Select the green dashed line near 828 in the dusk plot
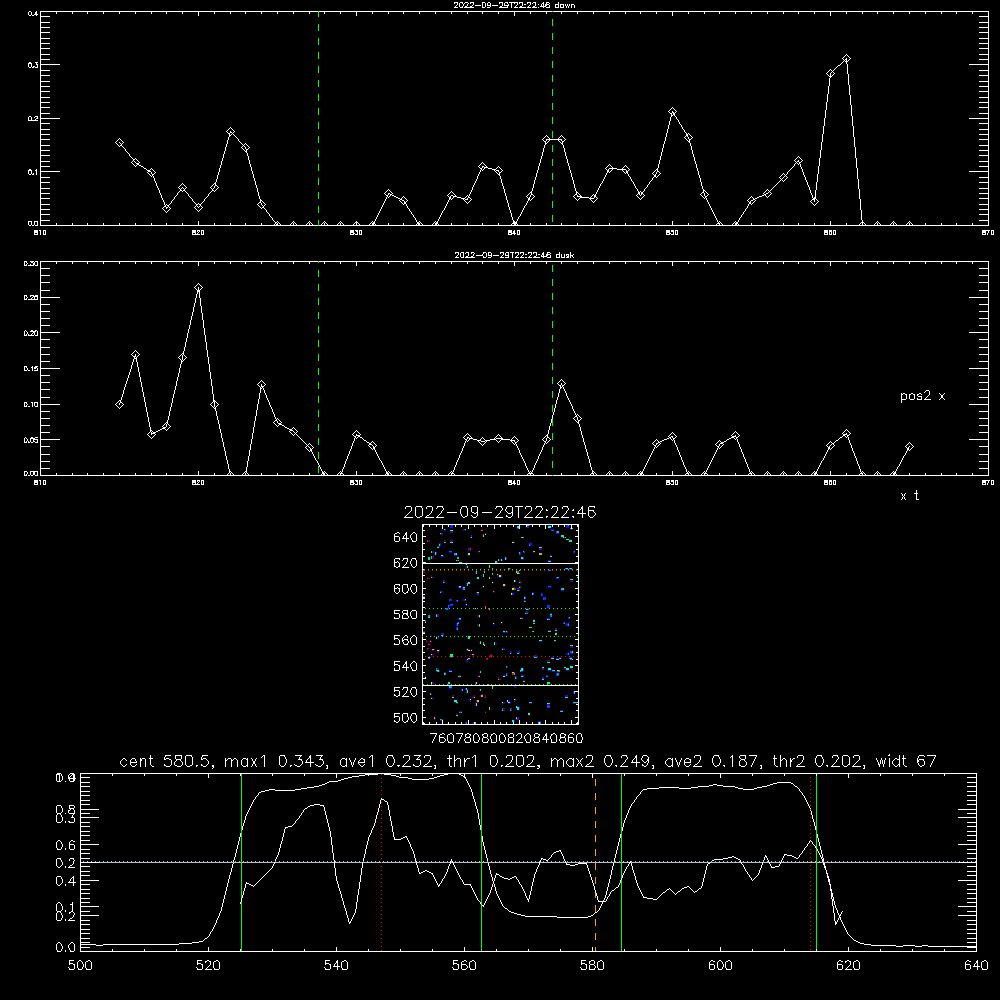This screenshot has width=1000, height=1000. coord(318,369)
